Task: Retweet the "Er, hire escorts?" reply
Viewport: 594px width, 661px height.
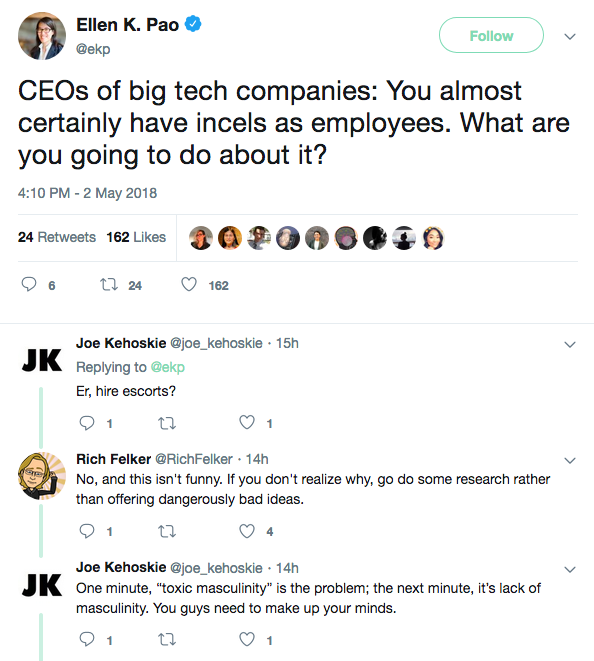Action: click(x=167, y=423)
